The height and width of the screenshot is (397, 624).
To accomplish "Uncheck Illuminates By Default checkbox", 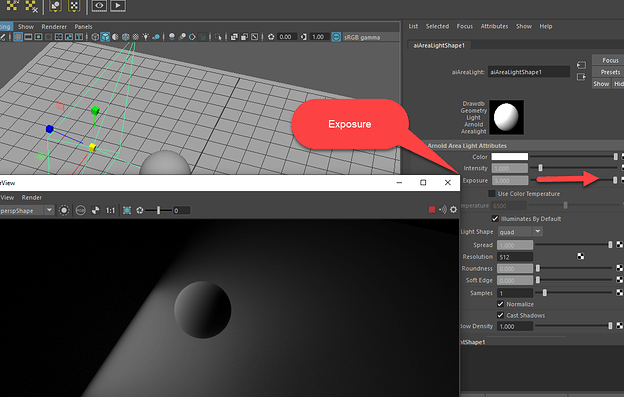I will point(495,218).
